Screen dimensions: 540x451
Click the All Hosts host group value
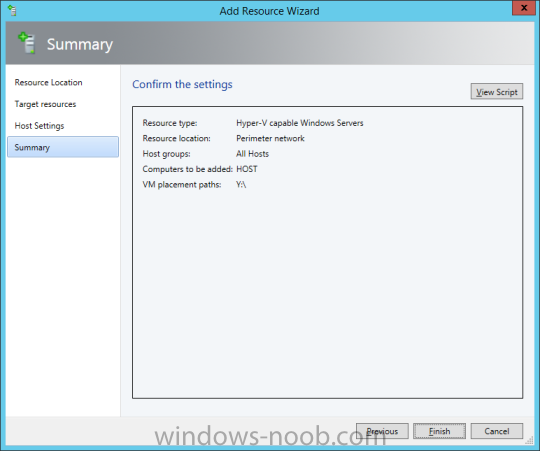pyautogui.click(x=252, y=154)
